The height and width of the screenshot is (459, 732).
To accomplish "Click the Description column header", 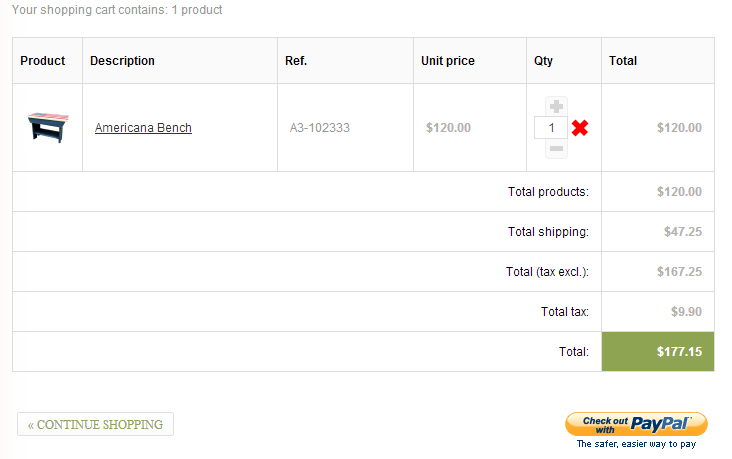I will [122, 61].
